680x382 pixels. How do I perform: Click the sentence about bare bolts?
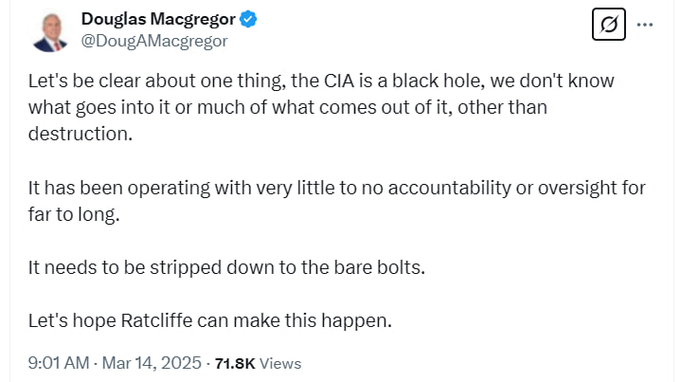[227, 268]
